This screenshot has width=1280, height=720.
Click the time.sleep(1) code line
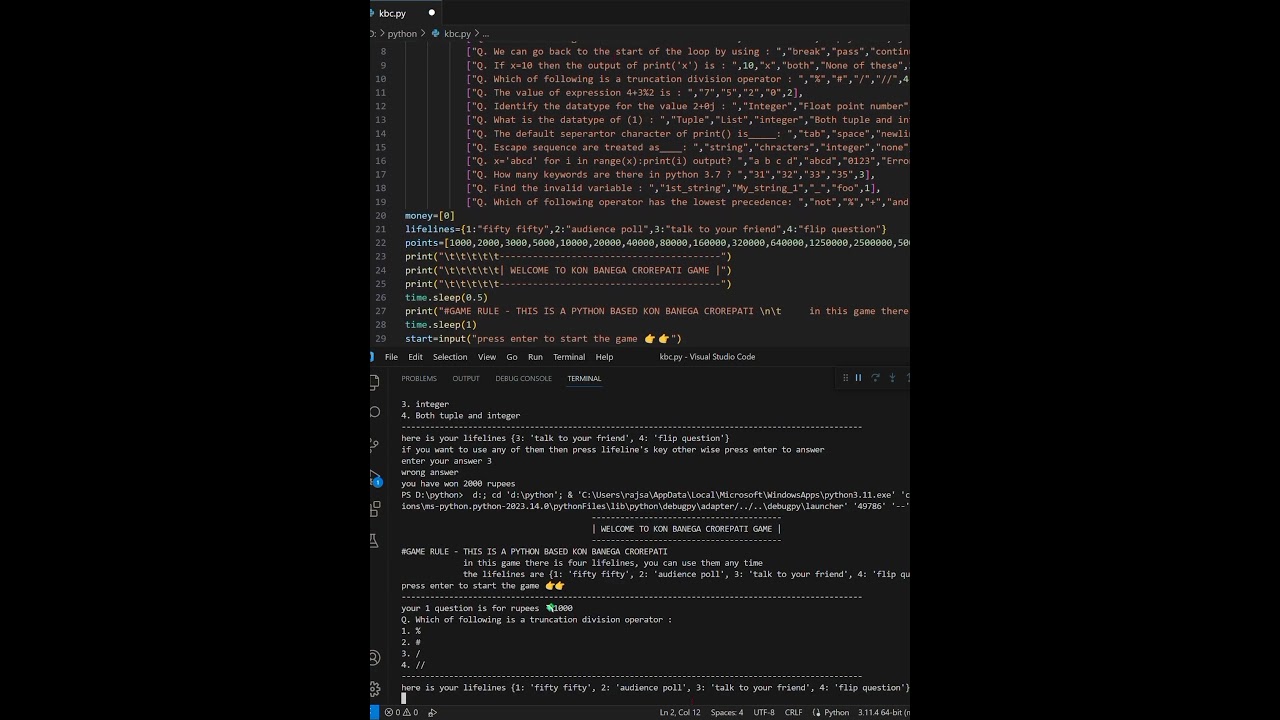click(x=441, y=324)
